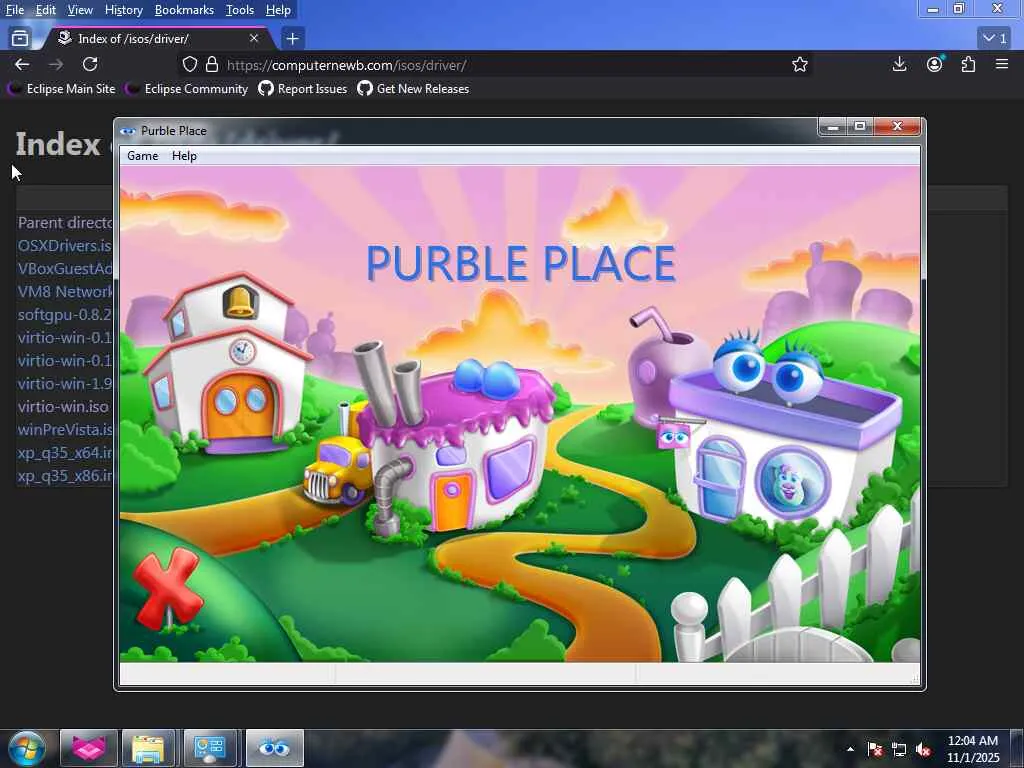Click the VBoxGuestAdditions file link
Viewport: 1024px width, 768px height.
pyautogui.click(x=65, y=268)
